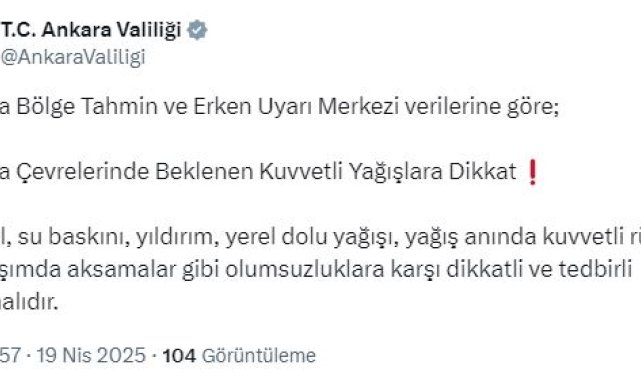Click the word 'Çevrelerinde' in the tweet
This screenshot has width=641, height=380.
tap(83, 172)
